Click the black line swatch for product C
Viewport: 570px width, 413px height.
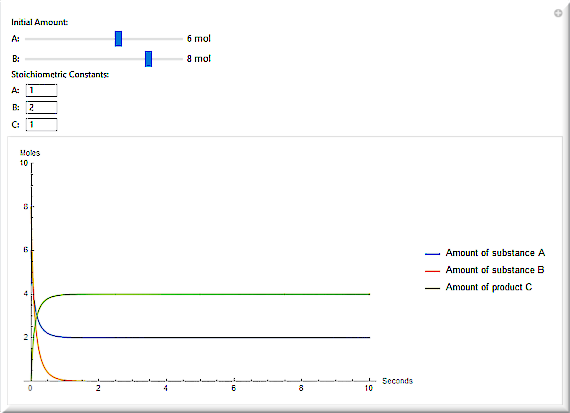click(432, 288)
